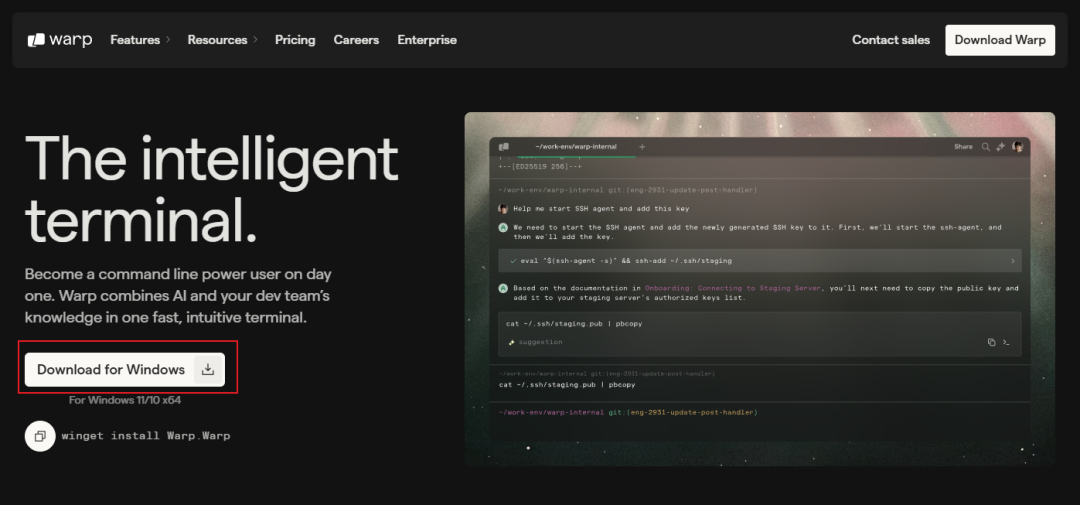Click the panels icon in the terminal title bar
1080x505 pixels.
(503, 147)
